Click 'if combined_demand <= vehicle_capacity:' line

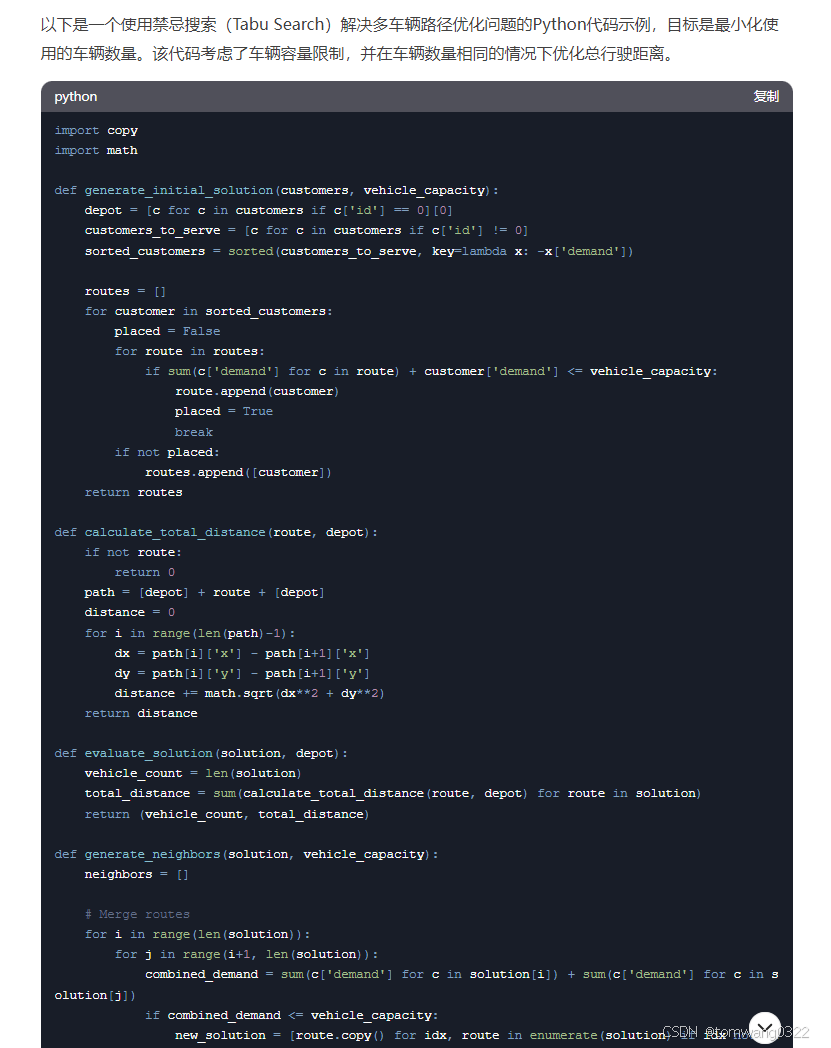291,1016
